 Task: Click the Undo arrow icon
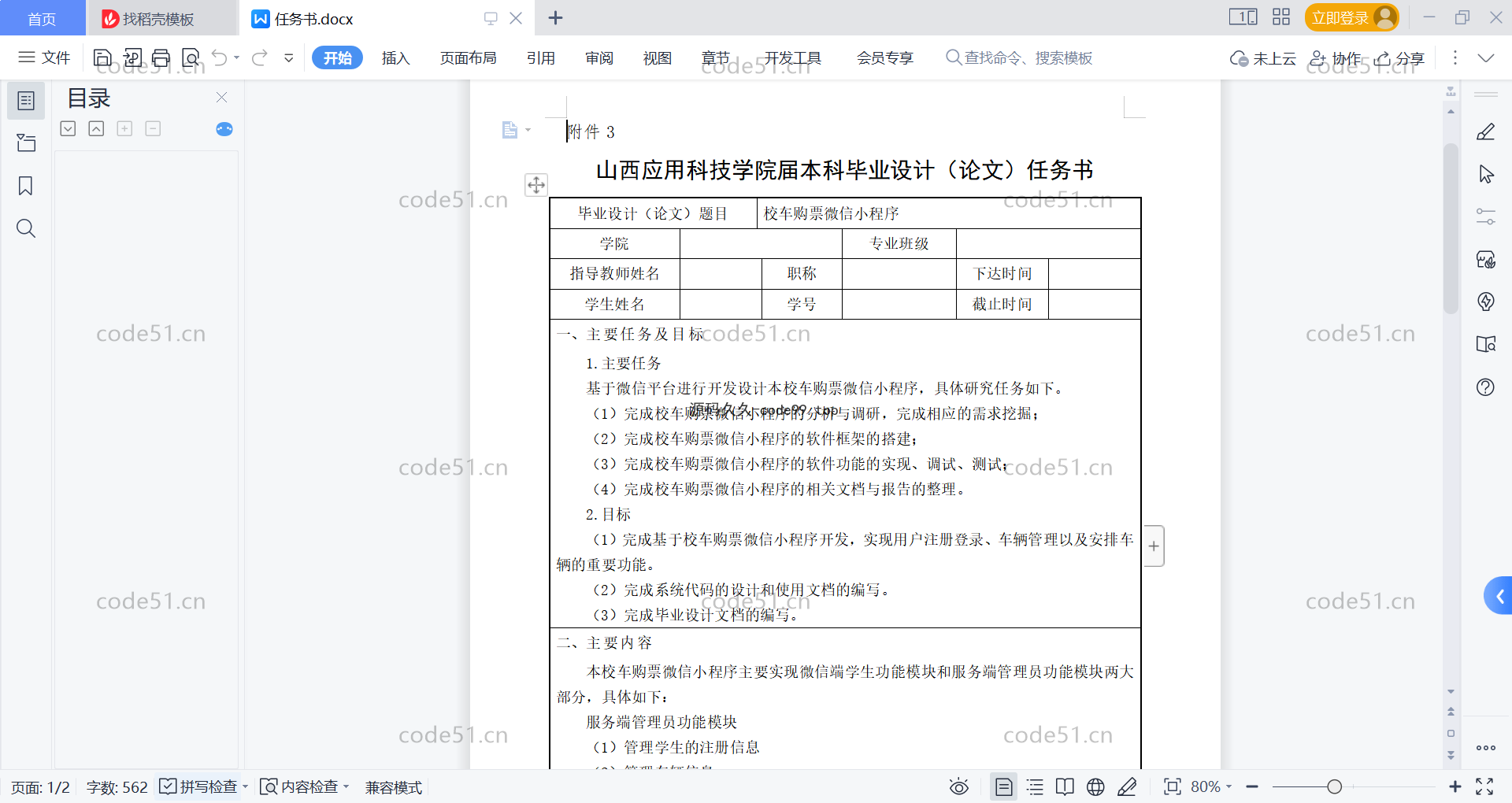pos(220,57)
